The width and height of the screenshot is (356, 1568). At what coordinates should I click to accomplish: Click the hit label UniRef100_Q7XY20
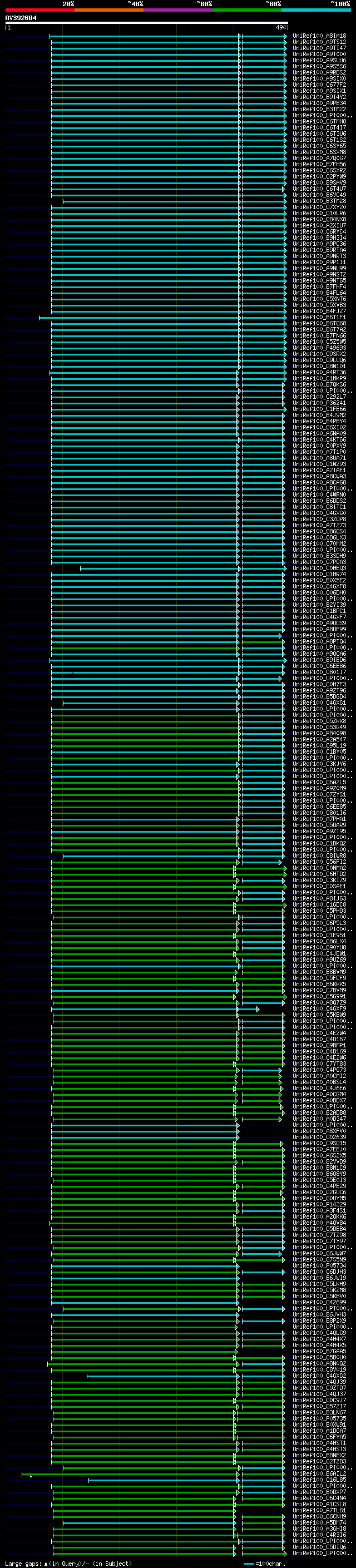(x=319, y=207)
